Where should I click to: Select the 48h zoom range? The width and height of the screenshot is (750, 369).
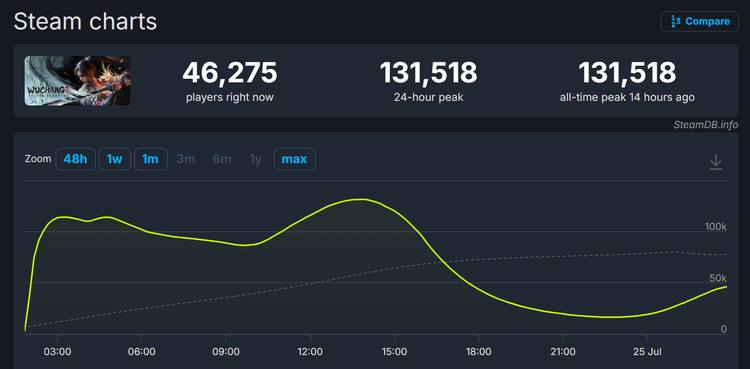pyautogui.click(x=76, y=159)
